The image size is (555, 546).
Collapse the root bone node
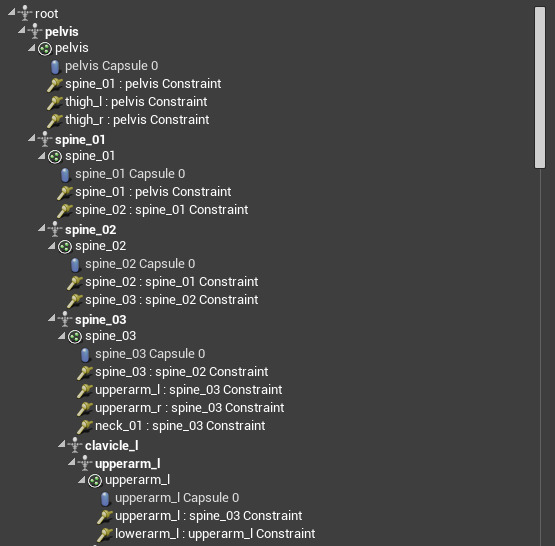point(12,12)
